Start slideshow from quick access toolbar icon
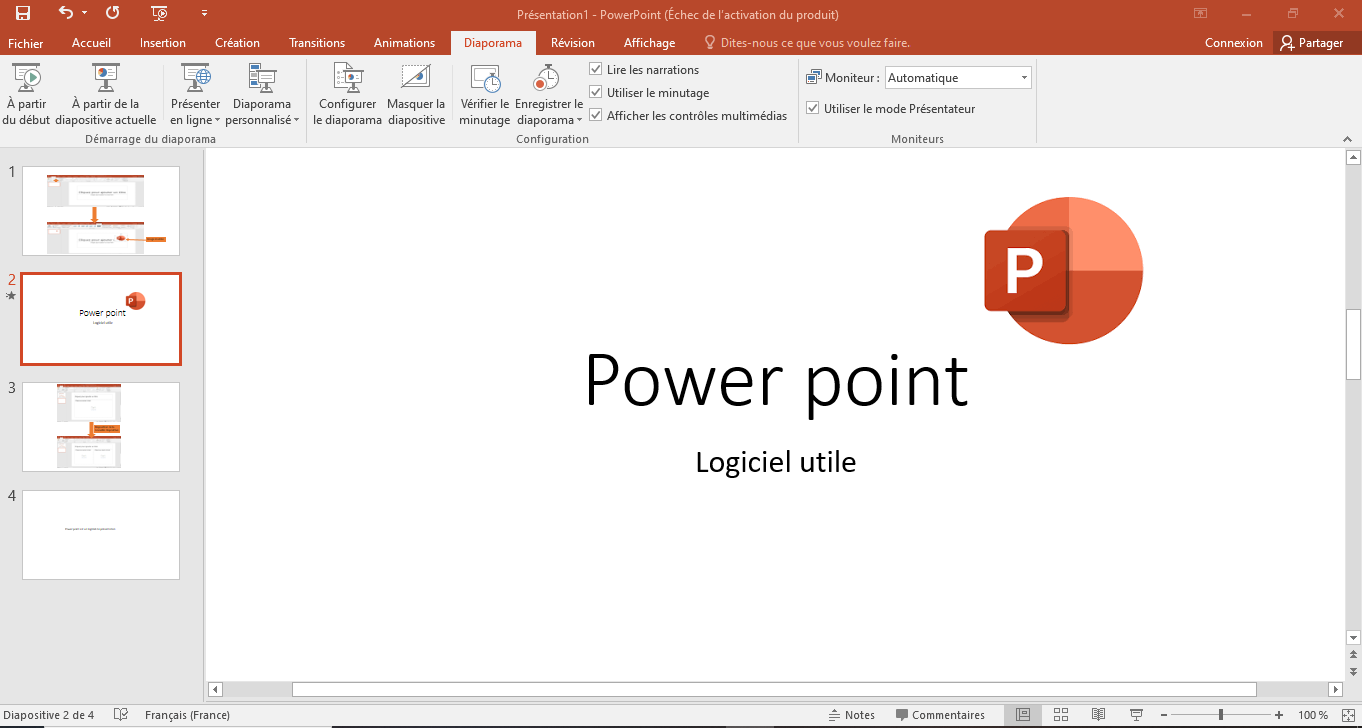This screenshot has height=728, width=1362. tap(159, 13)
